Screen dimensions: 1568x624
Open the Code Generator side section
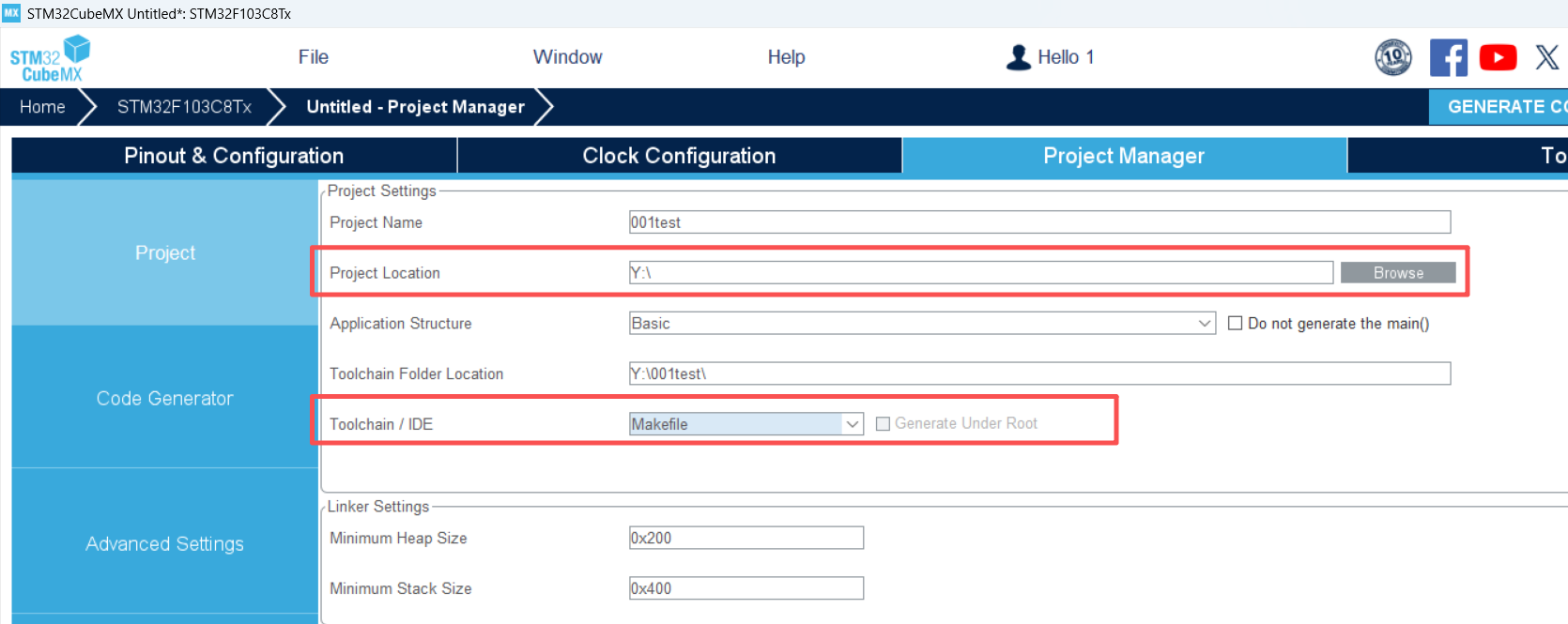165,398
